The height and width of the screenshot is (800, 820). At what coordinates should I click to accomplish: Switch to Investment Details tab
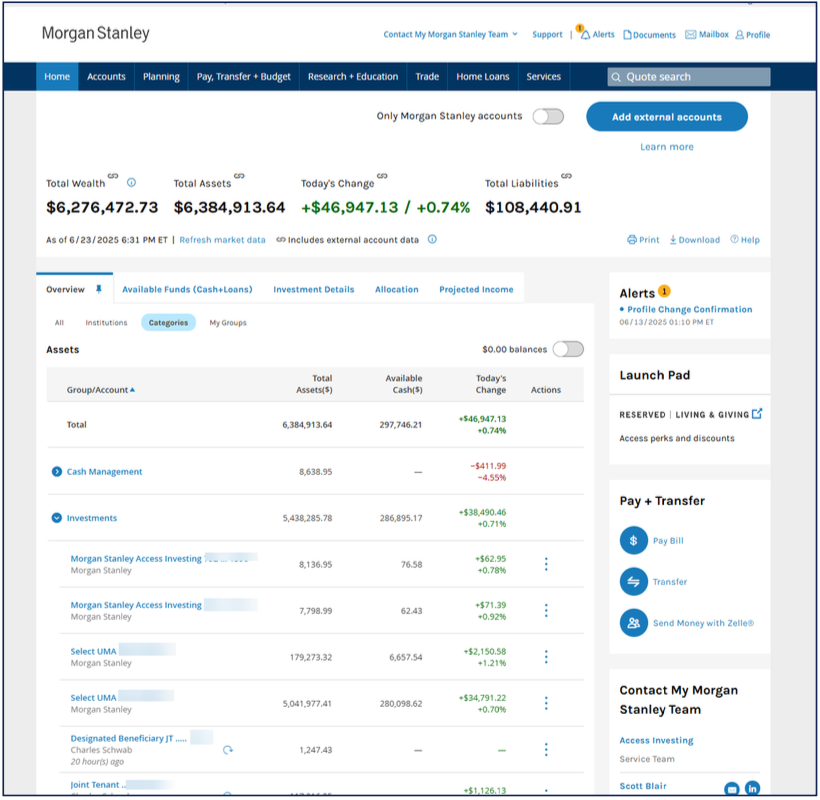tap(314, 289)
